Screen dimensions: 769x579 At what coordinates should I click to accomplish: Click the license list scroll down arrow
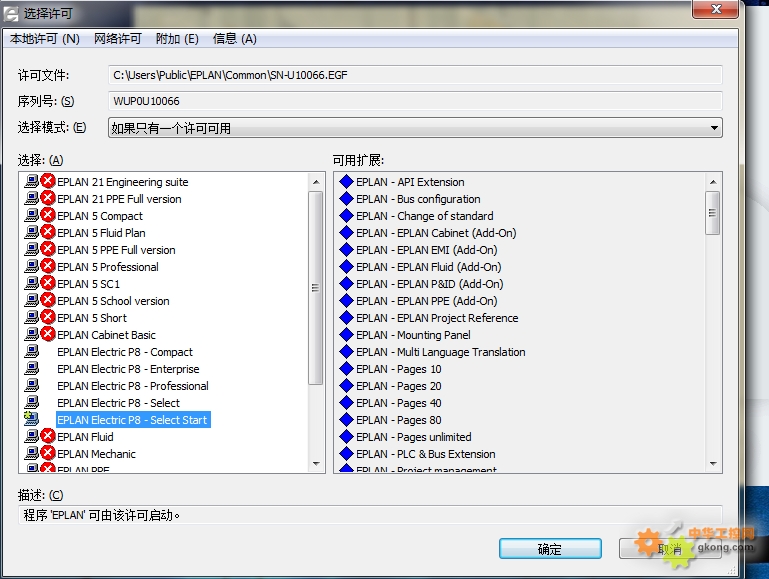(x=316, y=463)
